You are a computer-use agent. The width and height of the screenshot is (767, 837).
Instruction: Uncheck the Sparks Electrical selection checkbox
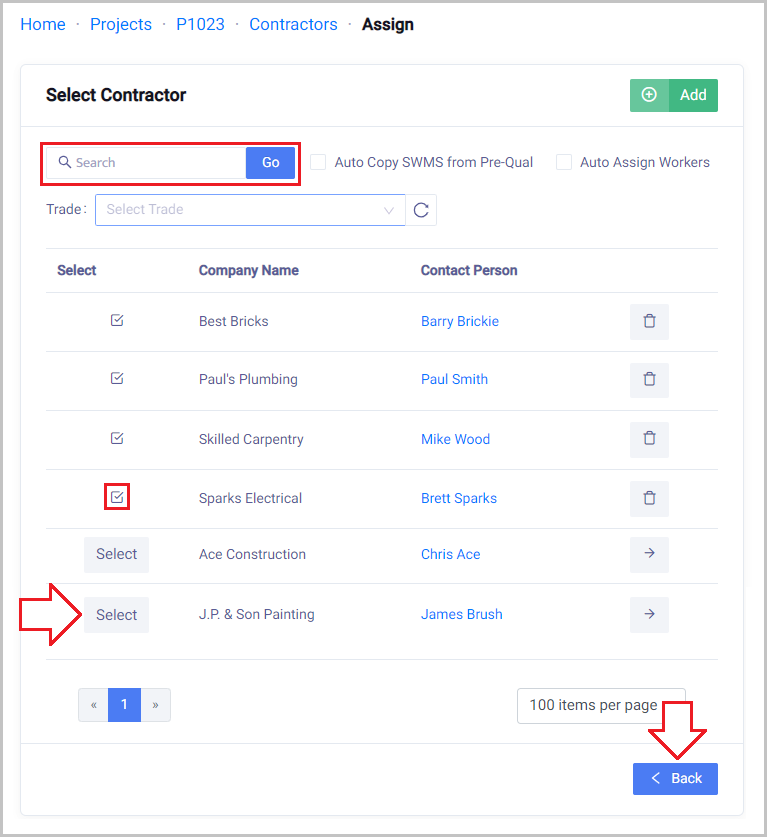click(117, 497)
